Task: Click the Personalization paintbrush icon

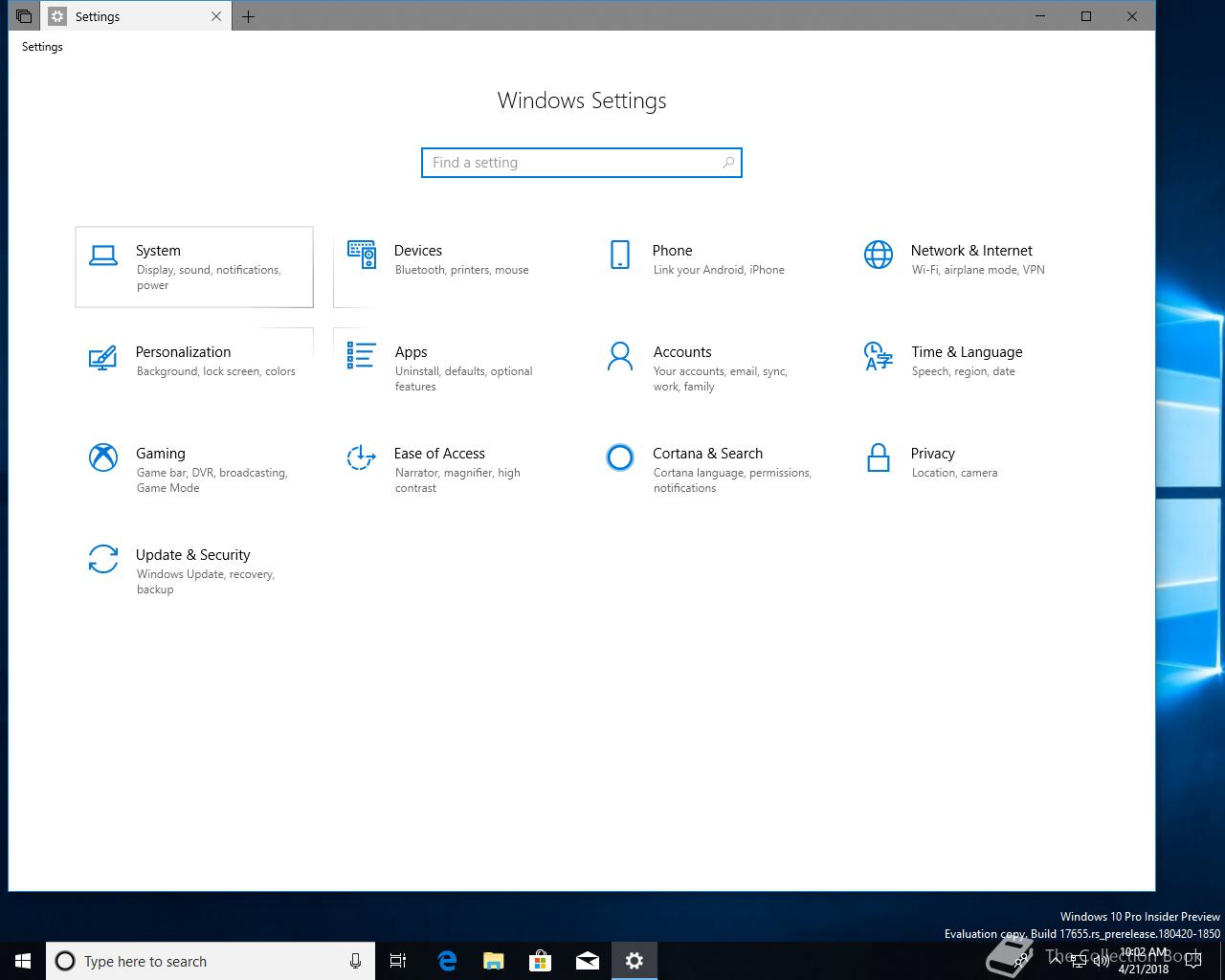Action: 103,357
